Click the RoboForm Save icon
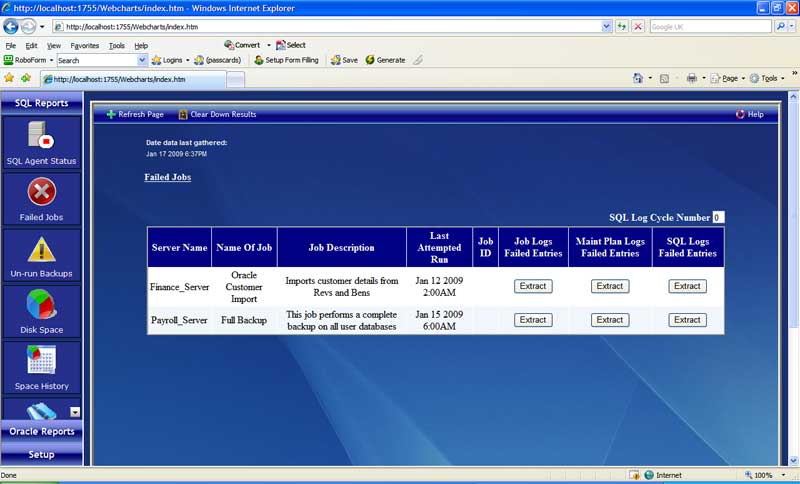Screen dimensions: 800x484 coord(335,60)
